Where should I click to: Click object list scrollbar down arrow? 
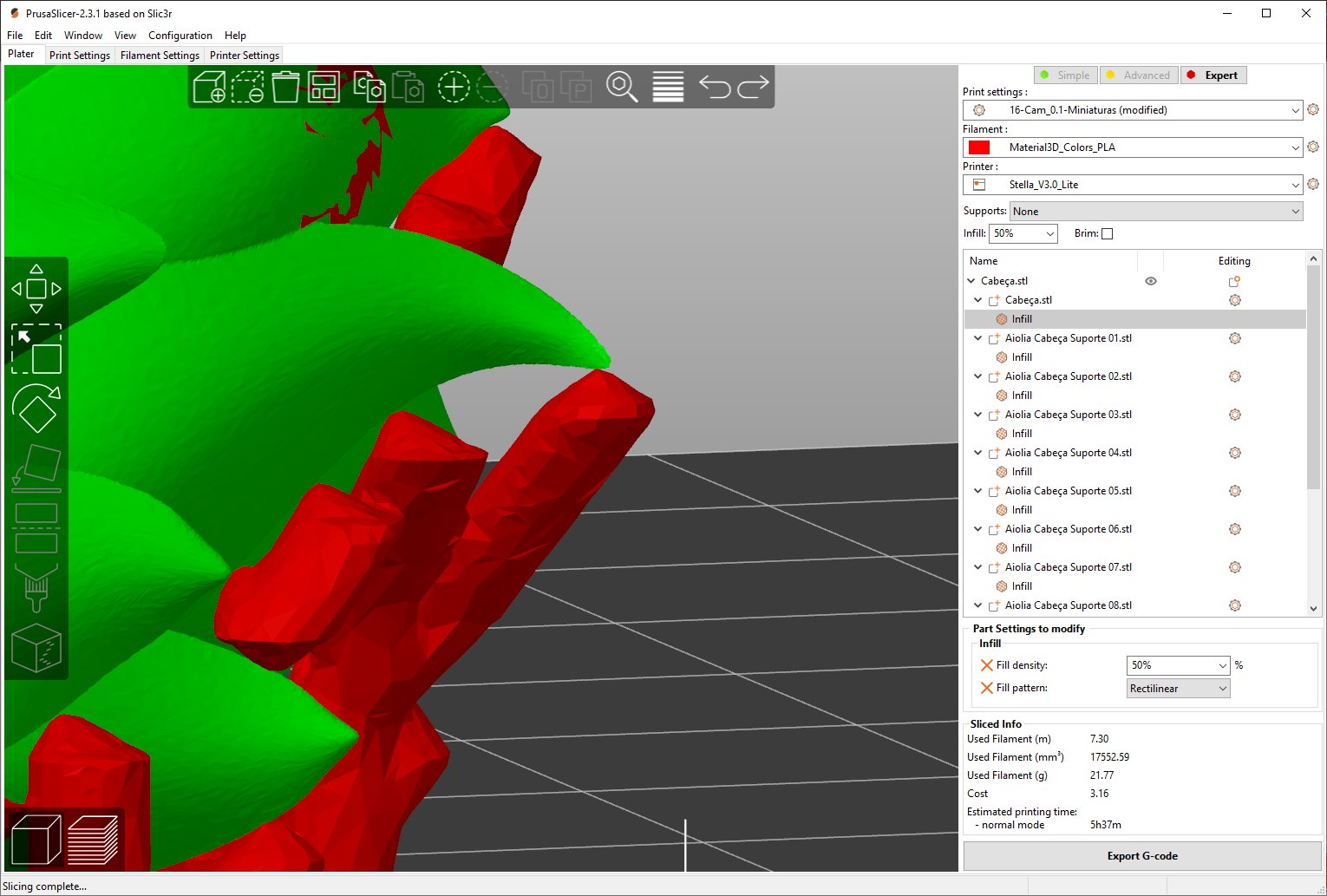click(x=1313, y=609)
